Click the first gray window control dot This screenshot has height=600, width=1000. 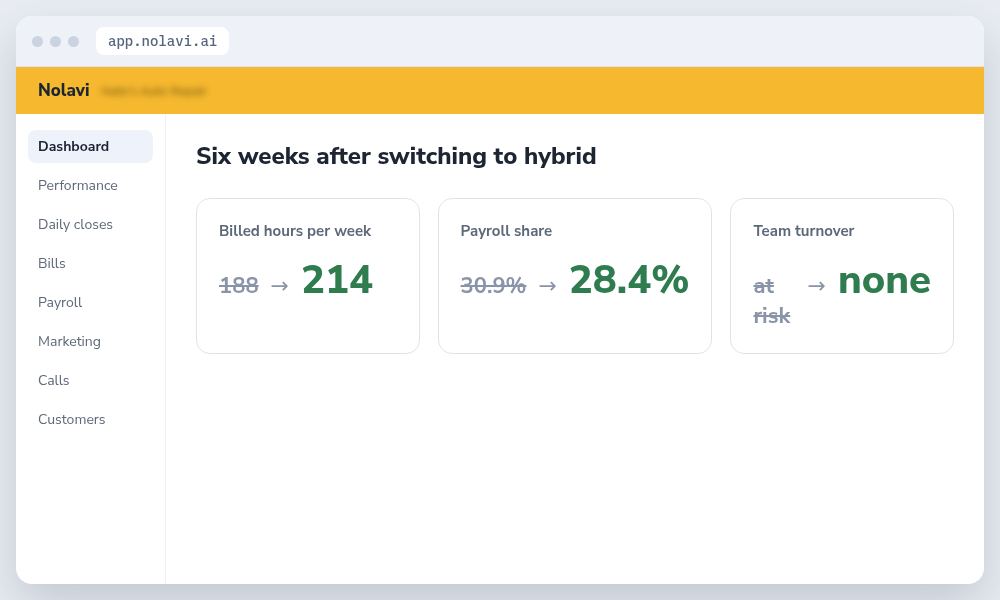click(38, 41)
